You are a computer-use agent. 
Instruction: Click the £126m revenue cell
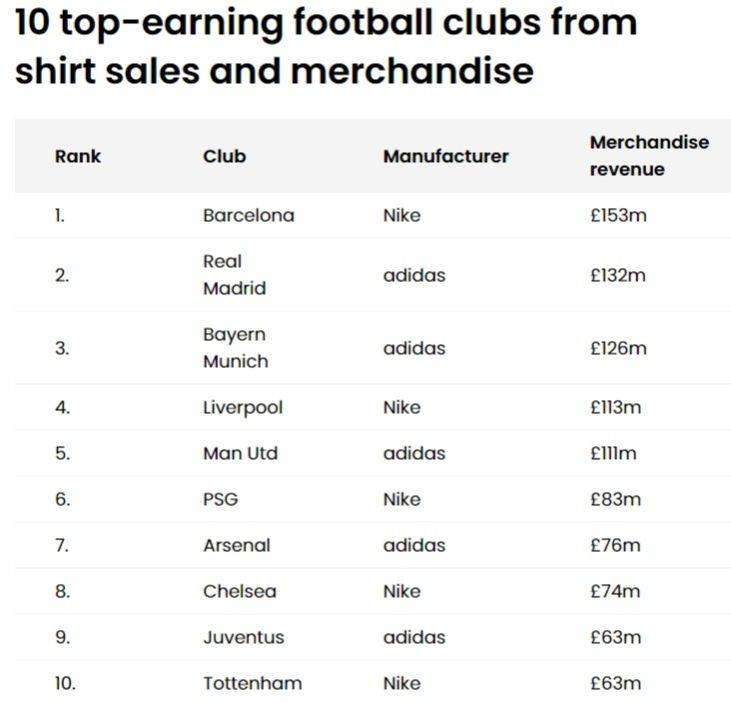tap(618, 348)
